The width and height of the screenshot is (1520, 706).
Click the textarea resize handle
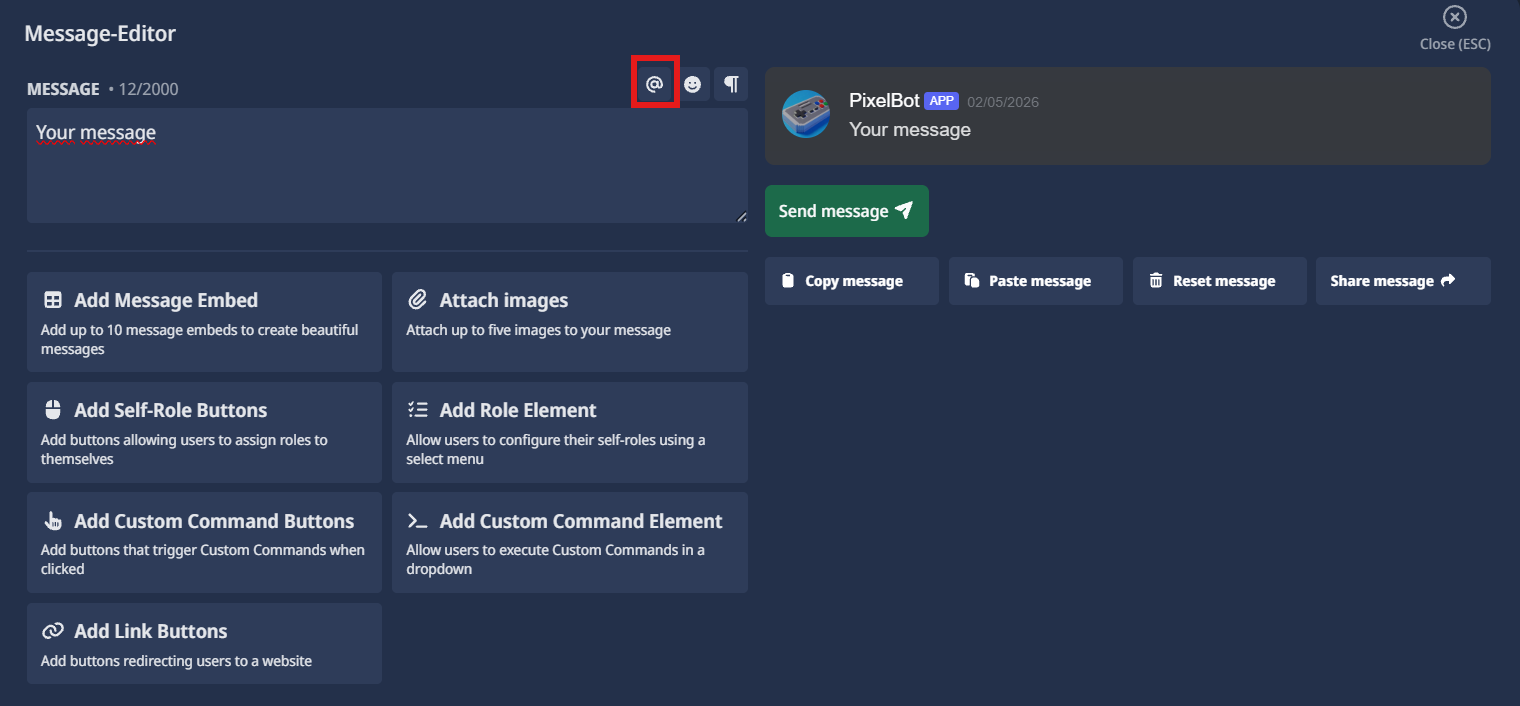742,214
